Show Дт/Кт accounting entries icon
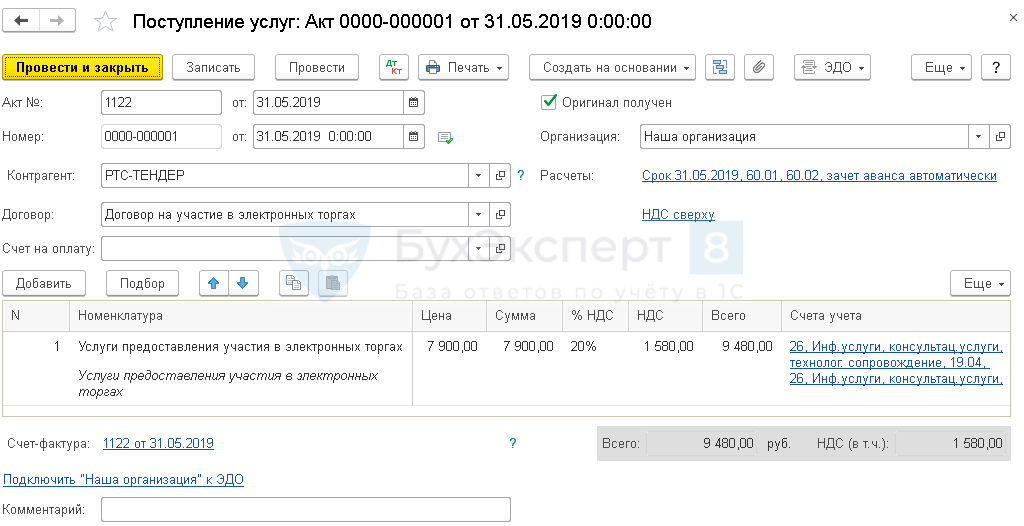This screenshot has height=526, width=1024. point(394,67)
